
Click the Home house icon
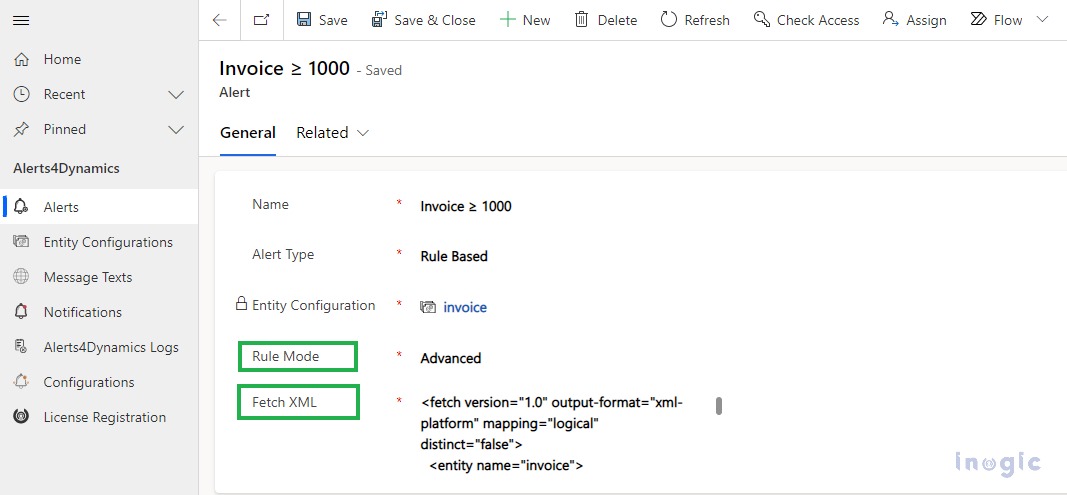click(21, 59)
